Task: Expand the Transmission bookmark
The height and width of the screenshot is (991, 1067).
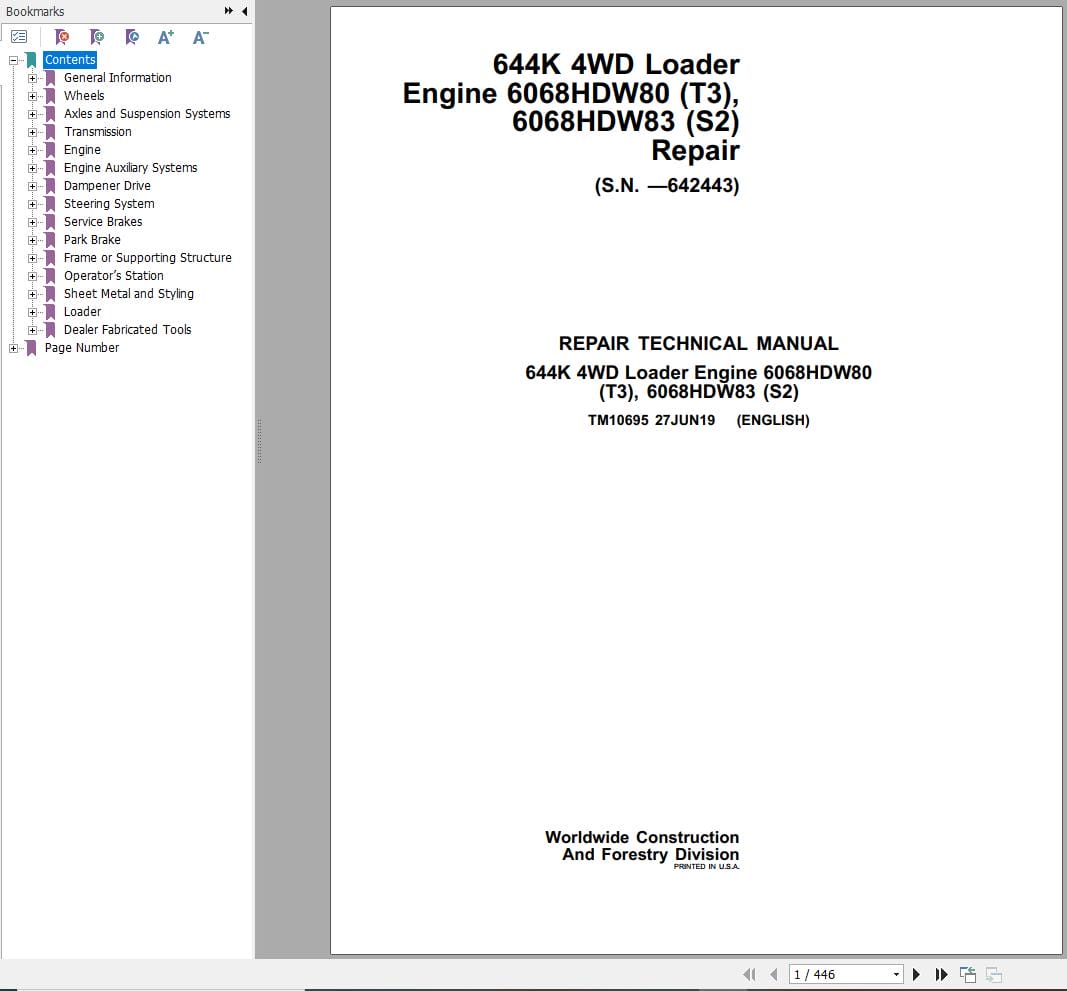Action: tap(32, 132)
